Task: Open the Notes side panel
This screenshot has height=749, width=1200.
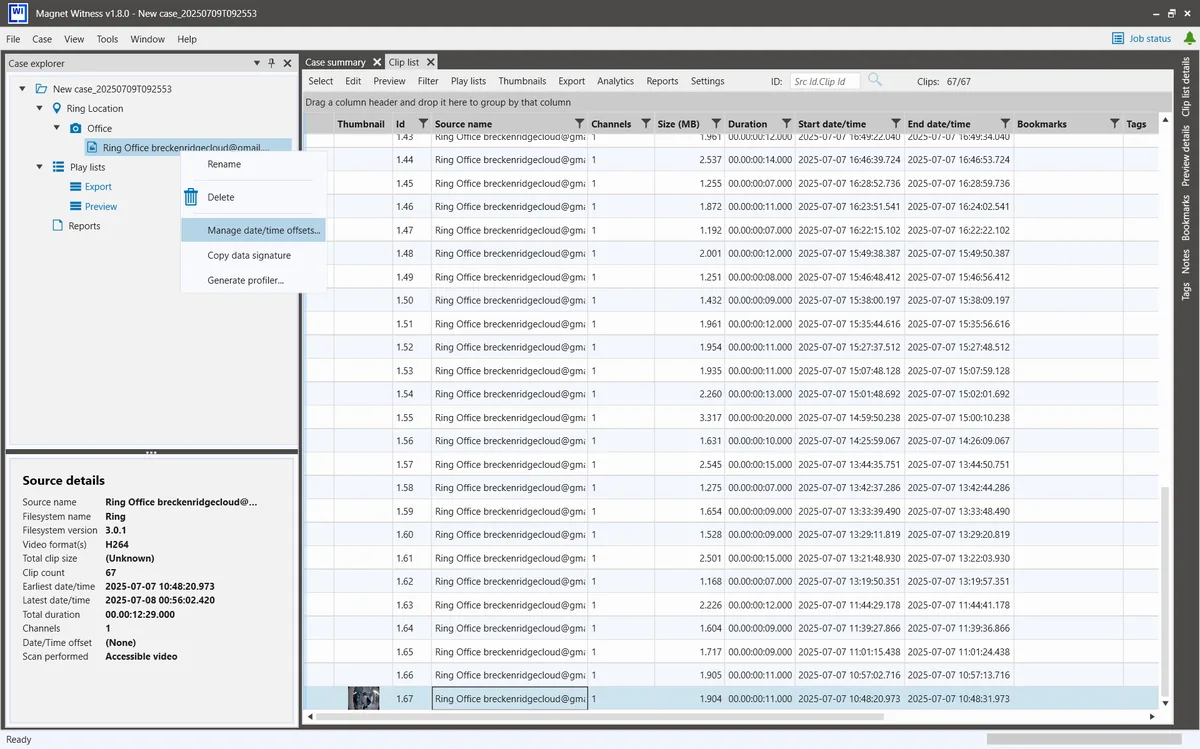Action: (1187, 261)
